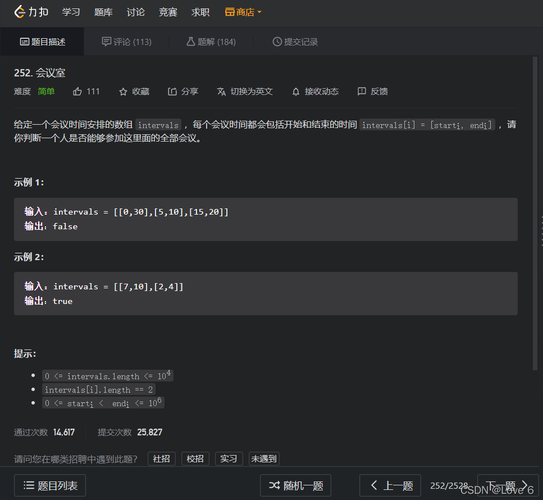Viewport: 543px width, 500px height.
Task: Like the problem with thumbs-up icon
Action: coord(77,91)
